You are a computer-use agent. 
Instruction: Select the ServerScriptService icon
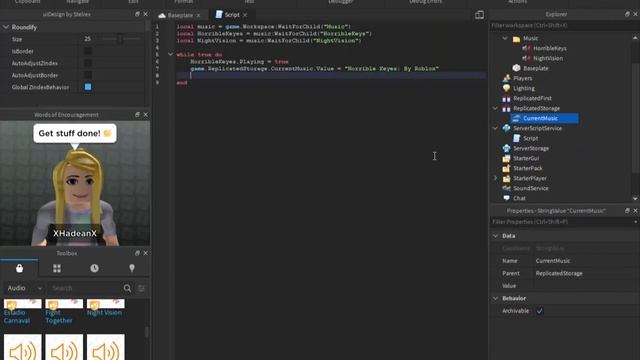coord(507,128)
